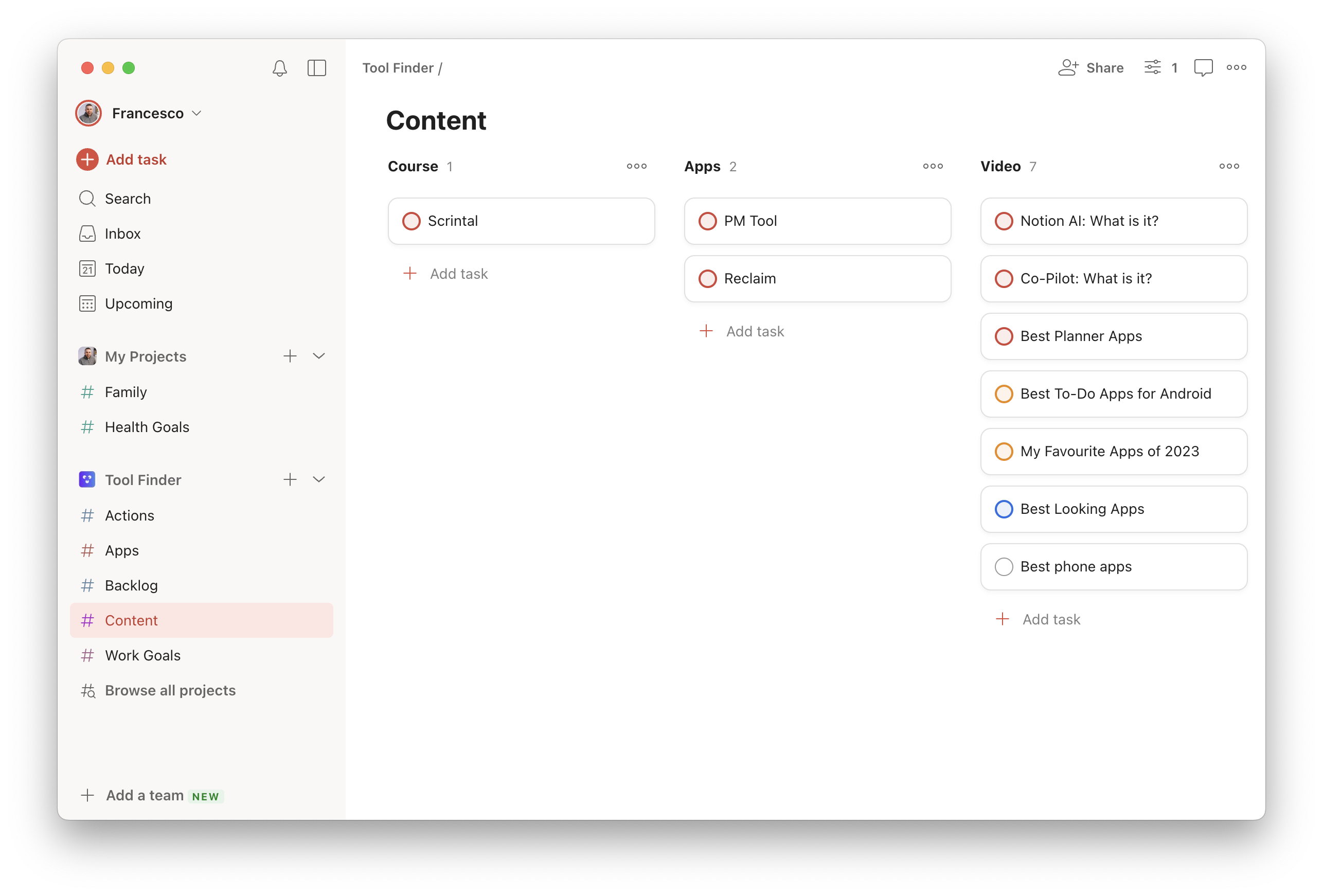Toggle the Scrintal task completion circle

tap(411, 220)
